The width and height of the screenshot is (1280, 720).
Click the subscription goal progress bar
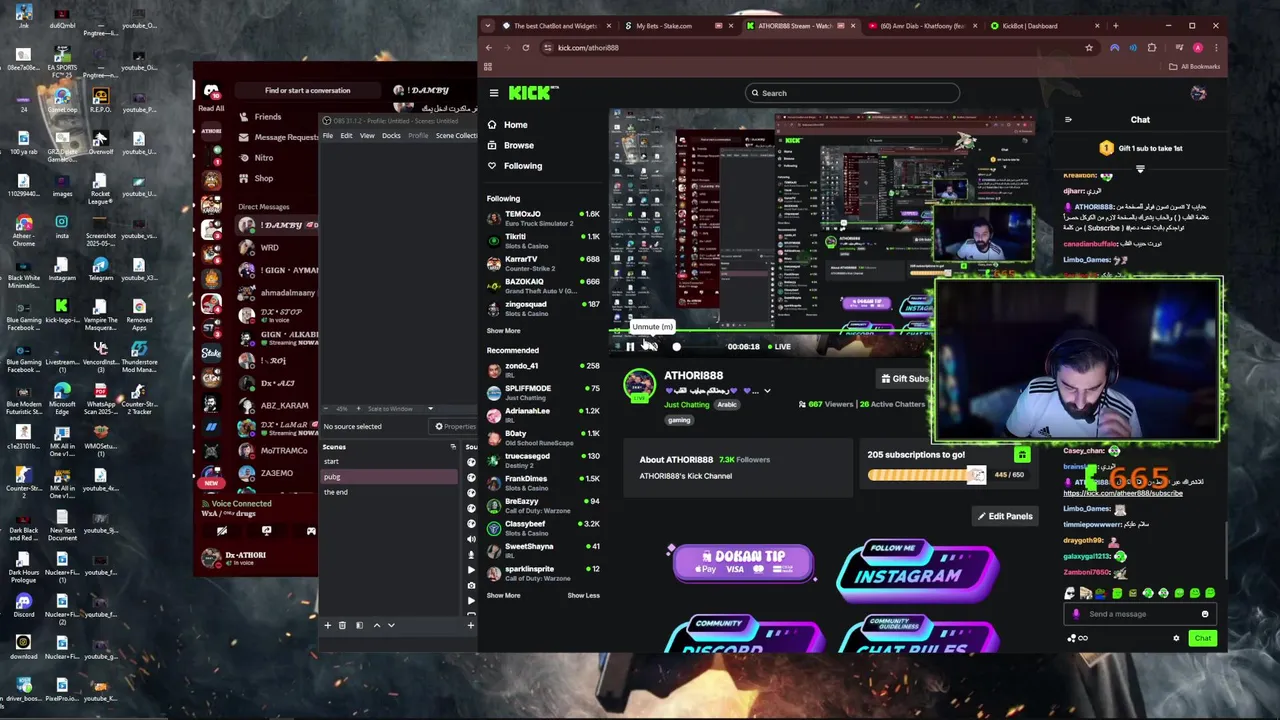click(927, 475)
